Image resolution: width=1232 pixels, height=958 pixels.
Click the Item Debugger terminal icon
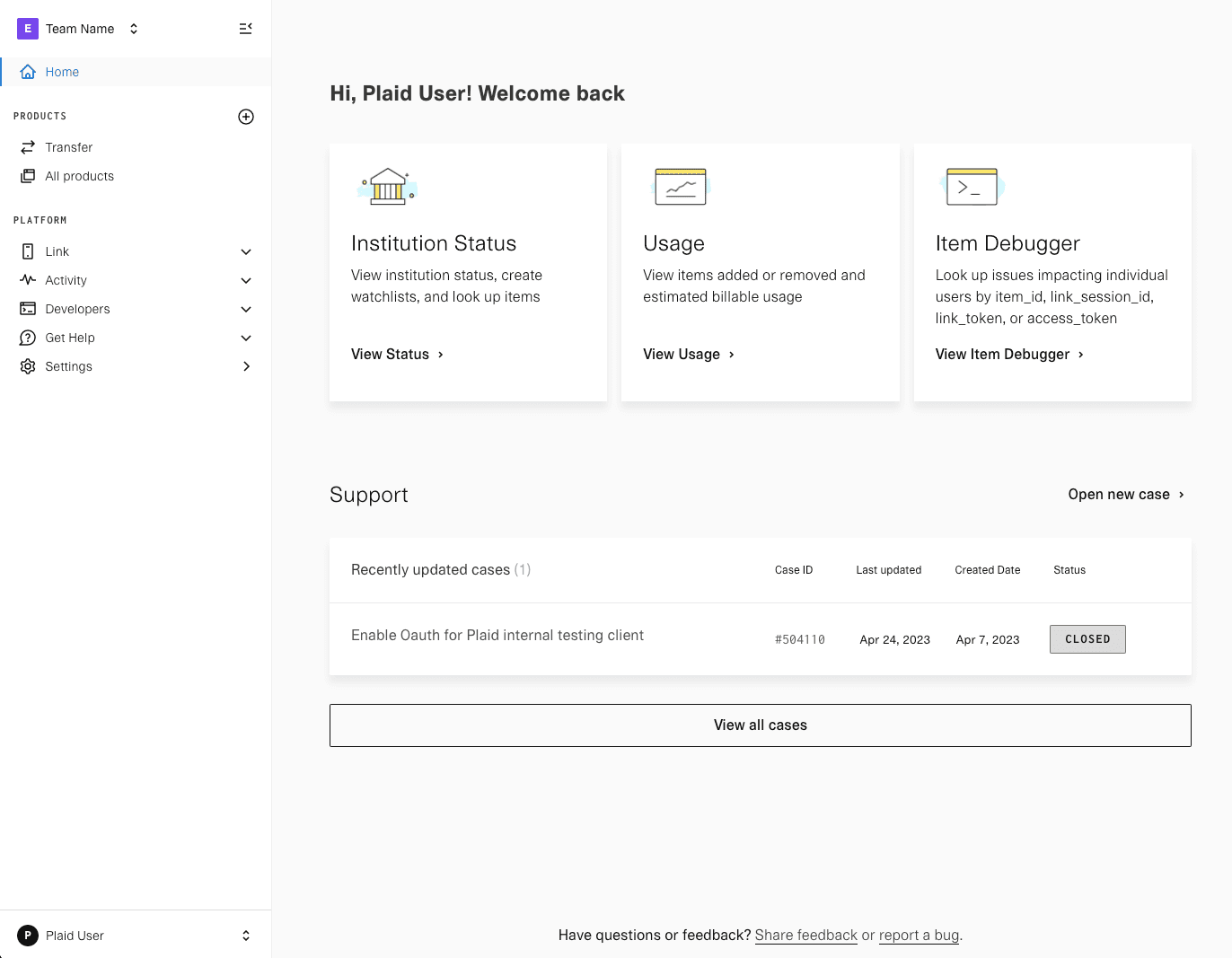click(x=972, y=187)
